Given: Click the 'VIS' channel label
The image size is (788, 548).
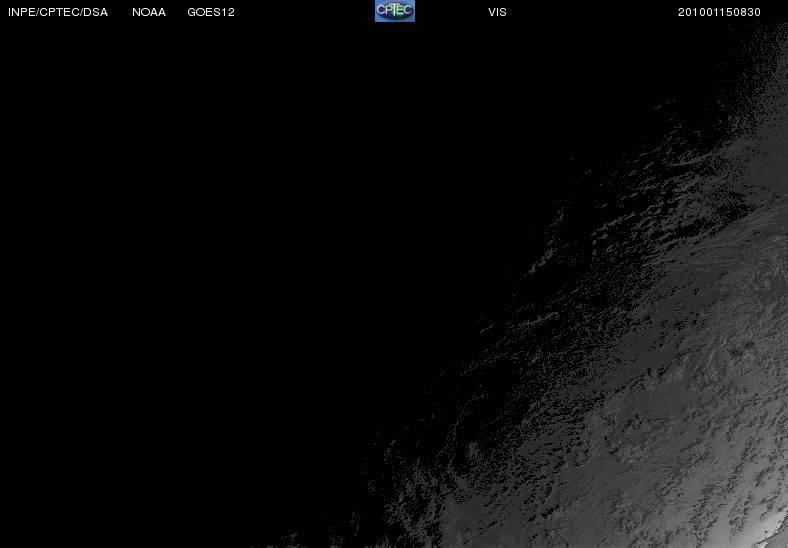Looking at the screenshot, I should [497, 12].
